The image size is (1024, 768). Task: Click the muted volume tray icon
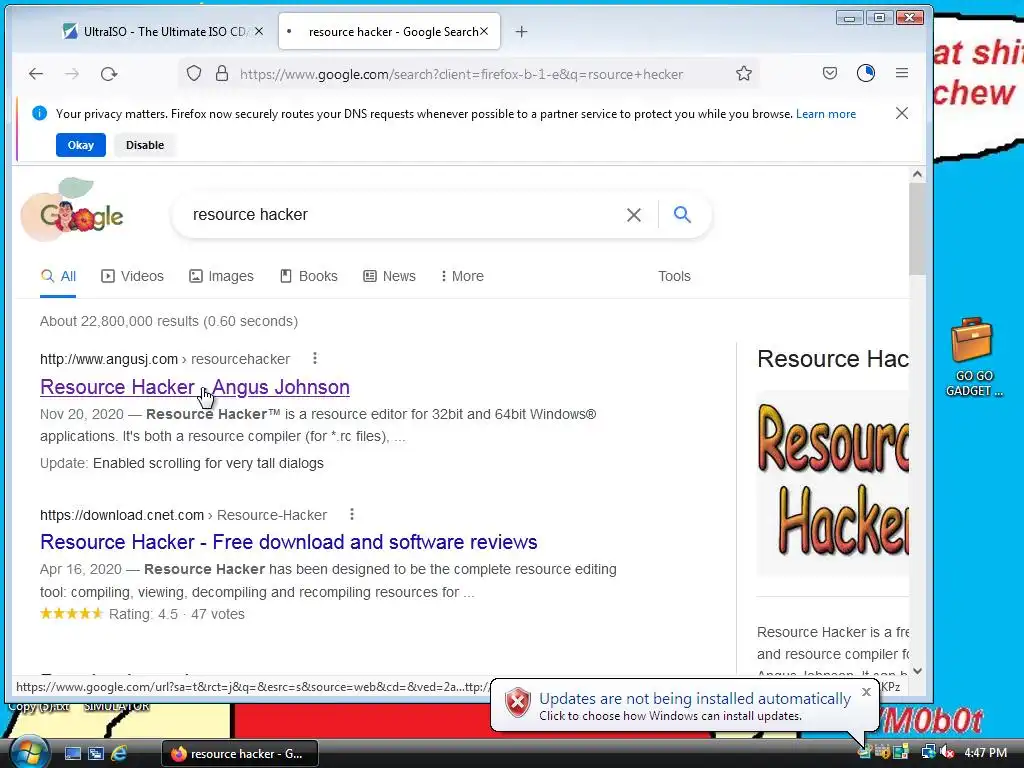(946, 752)
